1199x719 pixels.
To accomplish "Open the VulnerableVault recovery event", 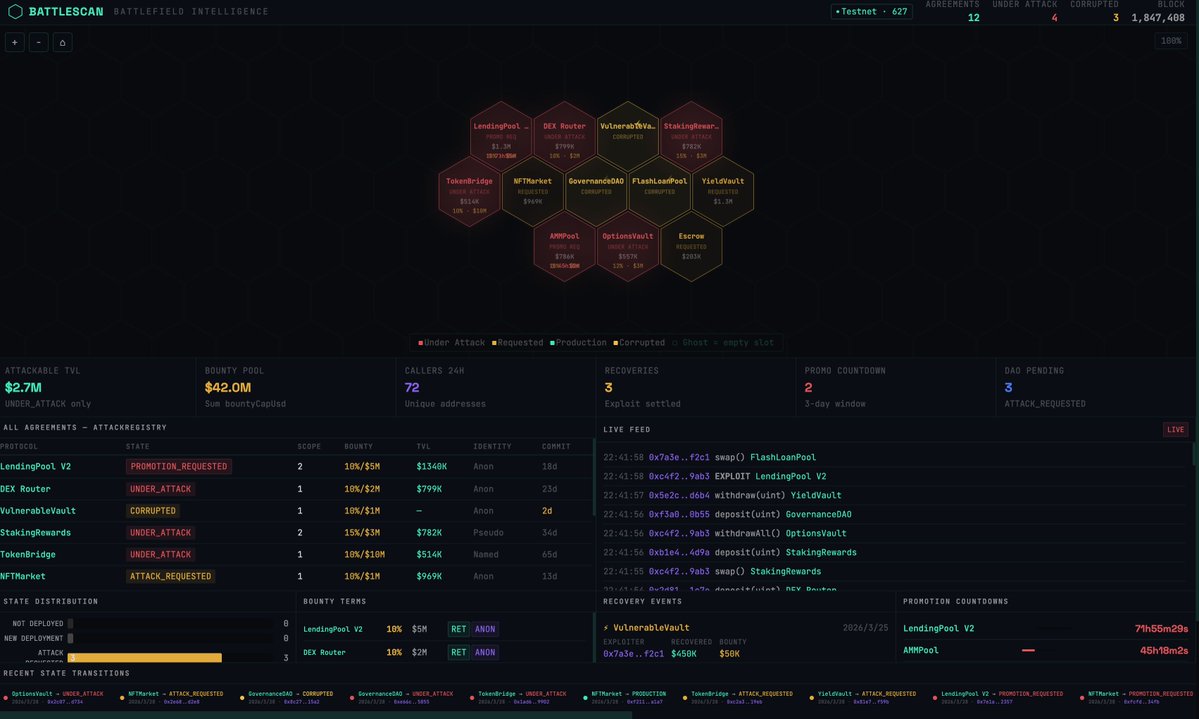I will tap(746, 641).
